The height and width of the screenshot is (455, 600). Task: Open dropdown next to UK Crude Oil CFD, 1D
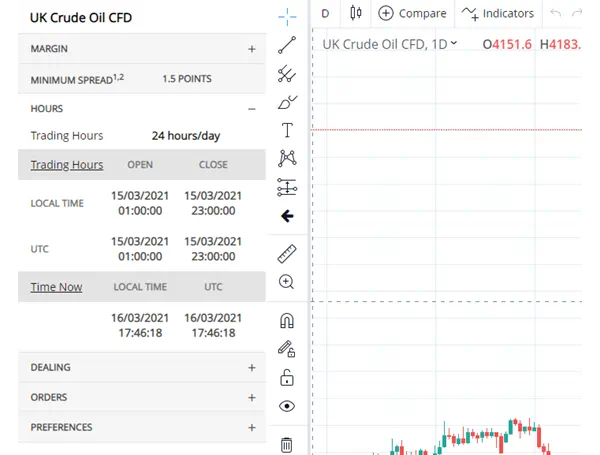point(454,43)
